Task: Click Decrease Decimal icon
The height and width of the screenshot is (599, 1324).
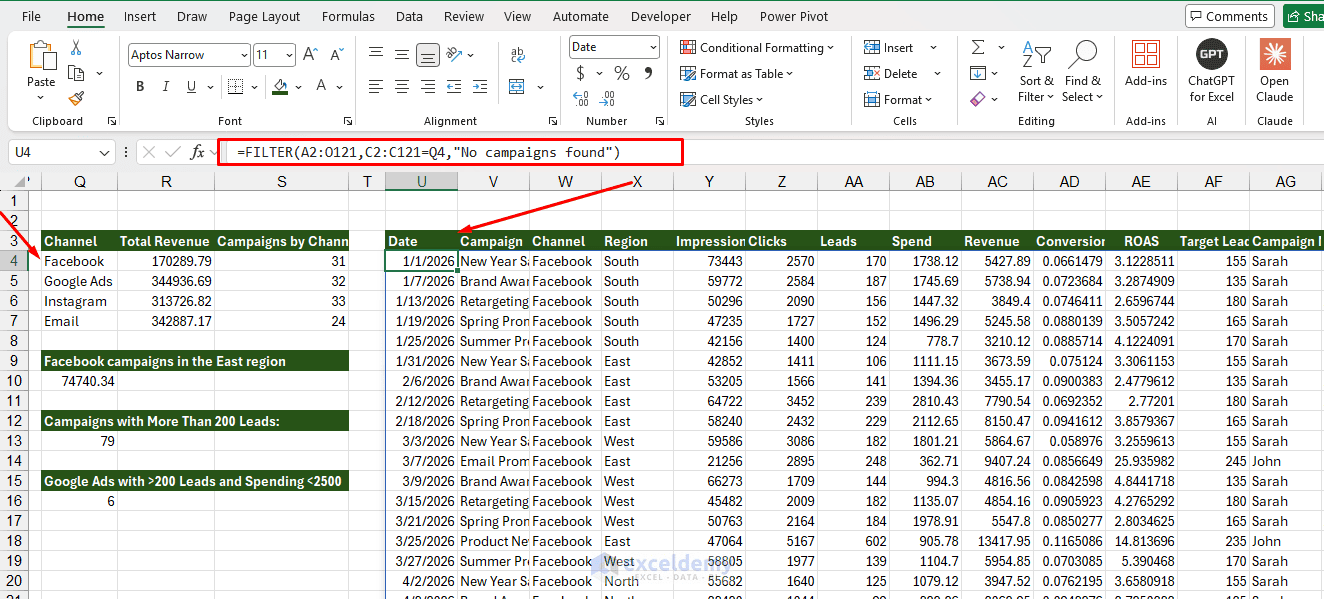Action: 607,98
